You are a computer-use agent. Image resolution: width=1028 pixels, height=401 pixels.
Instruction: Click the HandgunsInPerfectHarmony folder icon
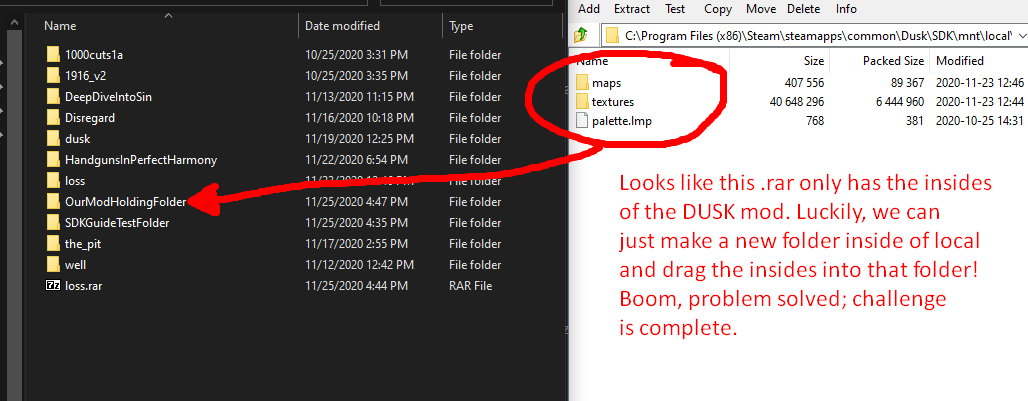click(x=53, y=160)
